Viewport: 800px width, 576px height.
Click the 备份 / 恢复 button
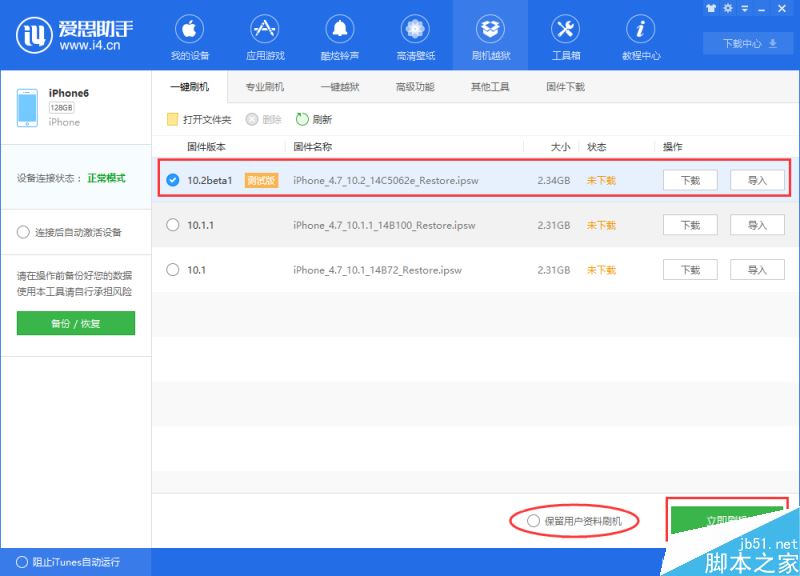tap(76, 323)
